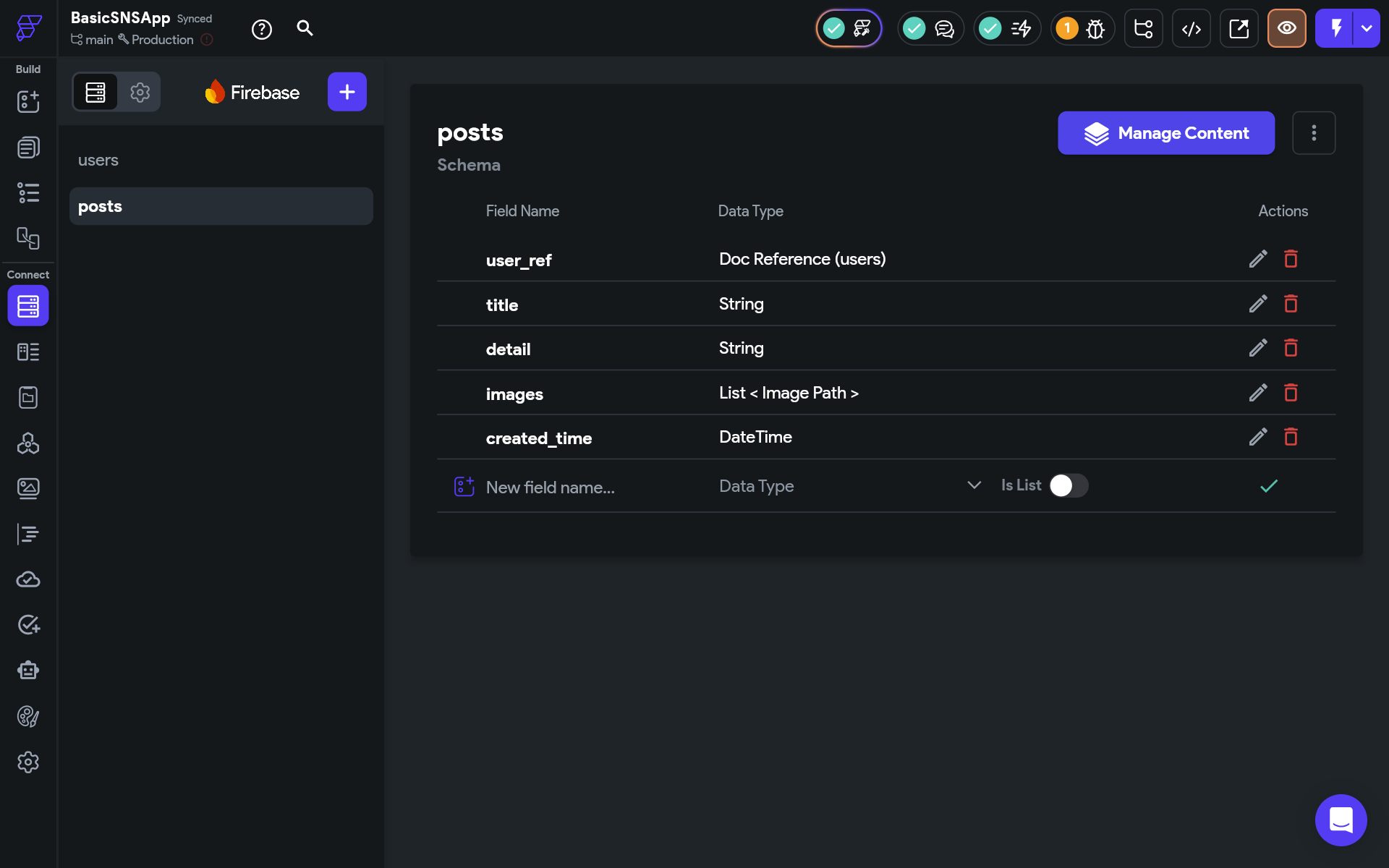Delete the created_time field
This screenshot has width=1389, height=868.
pos(1291,437)
